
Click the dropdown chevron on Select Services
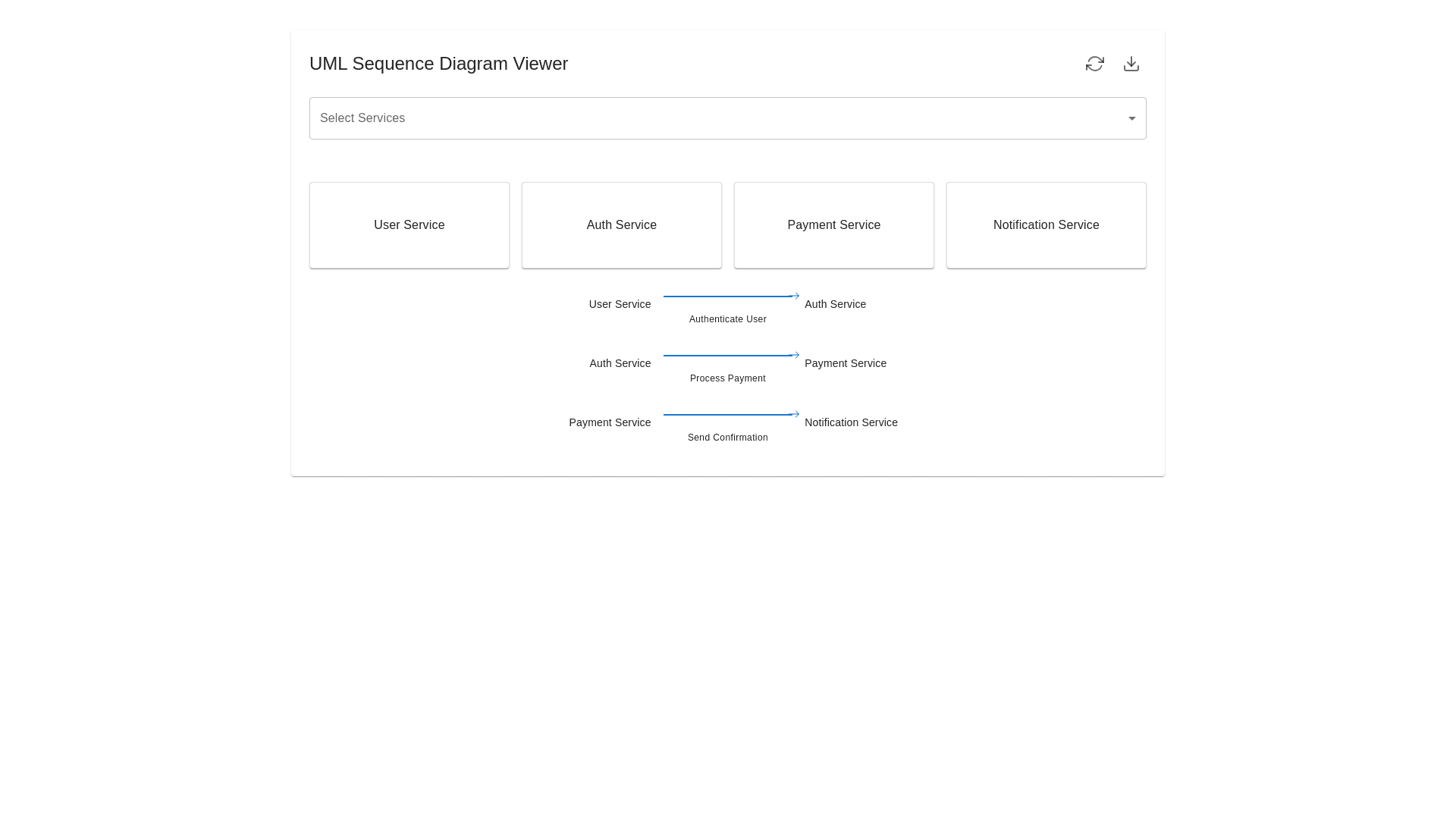1131,118
